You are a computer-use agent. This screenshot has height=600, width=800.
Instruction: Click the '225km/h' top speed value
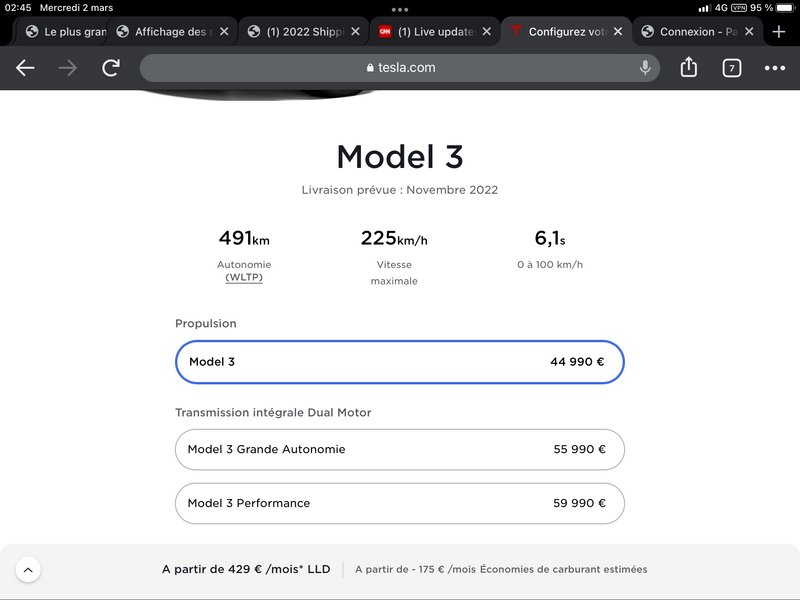click(x=394, y=238)
